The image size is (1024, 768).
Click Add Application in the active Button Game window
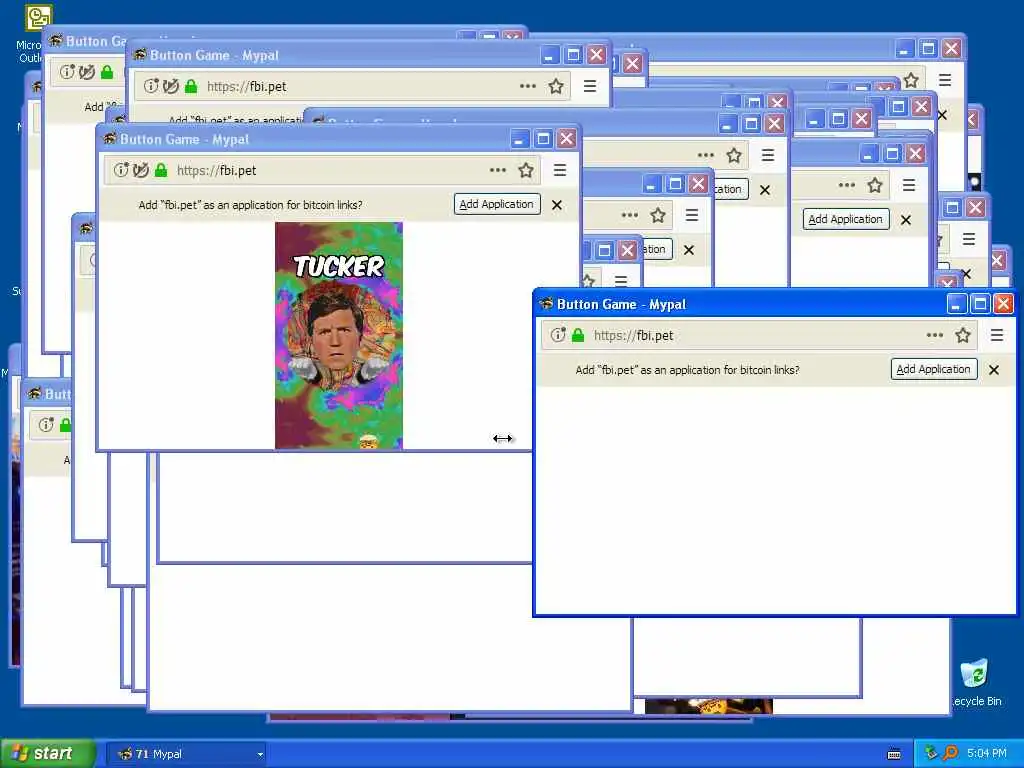933,369
